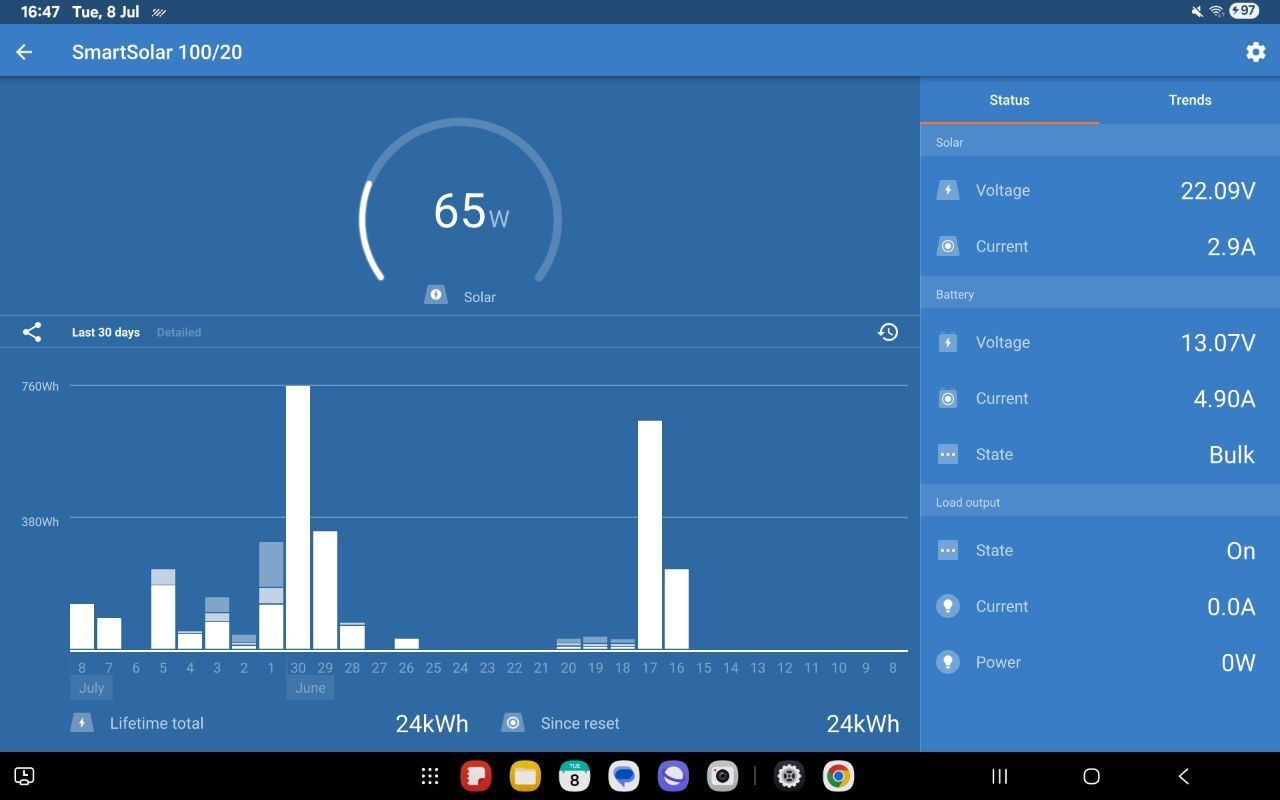The width and height of the screenshot is (1280, 800).
Task: Open the Samsung Internet browser
Action: 673,776
